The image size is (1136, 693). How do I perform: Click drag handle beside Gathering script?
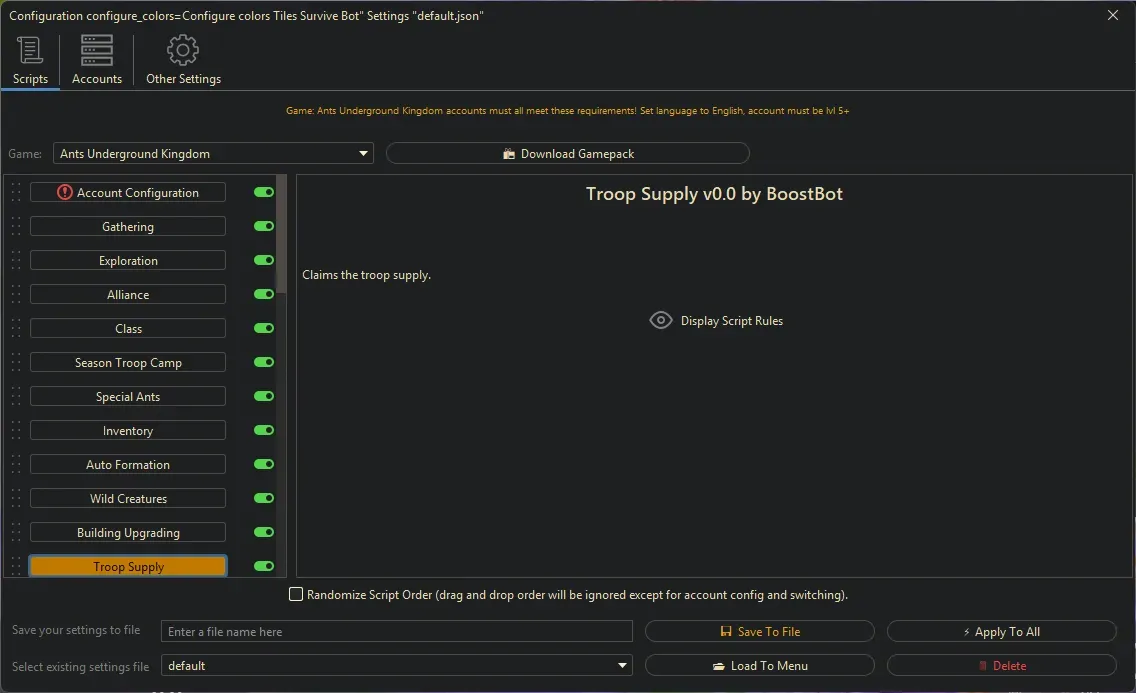point(16,227)
